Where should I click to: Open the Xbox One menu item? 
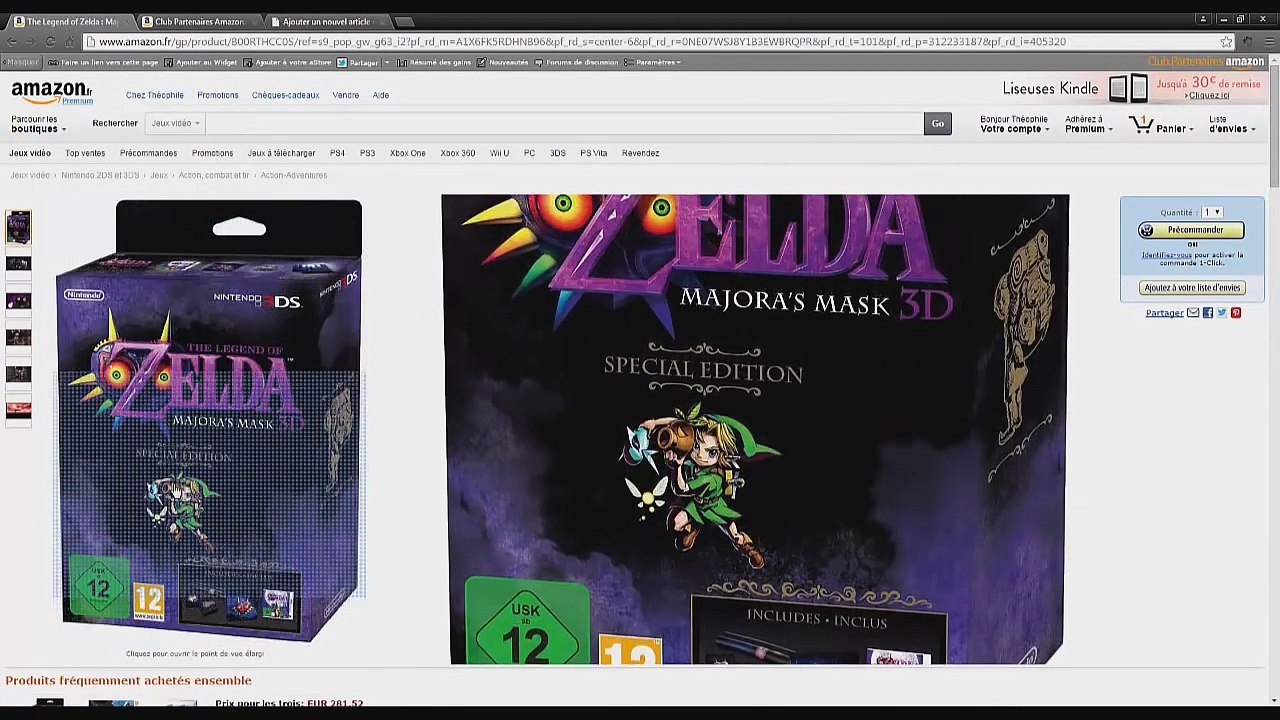(408, 153)
